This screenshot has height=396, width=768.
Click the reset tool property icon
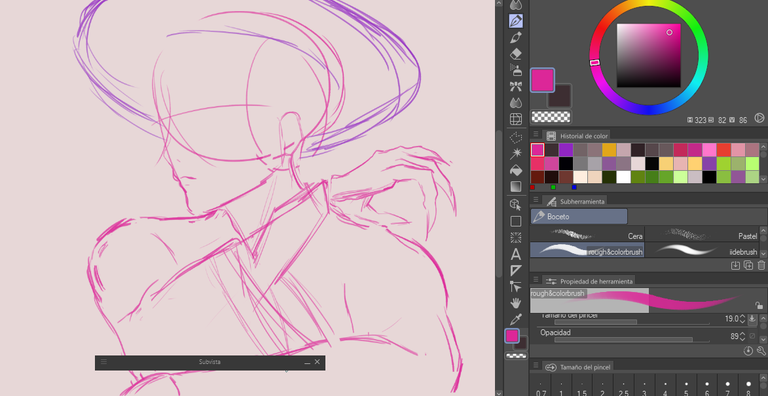coord(748,351)
